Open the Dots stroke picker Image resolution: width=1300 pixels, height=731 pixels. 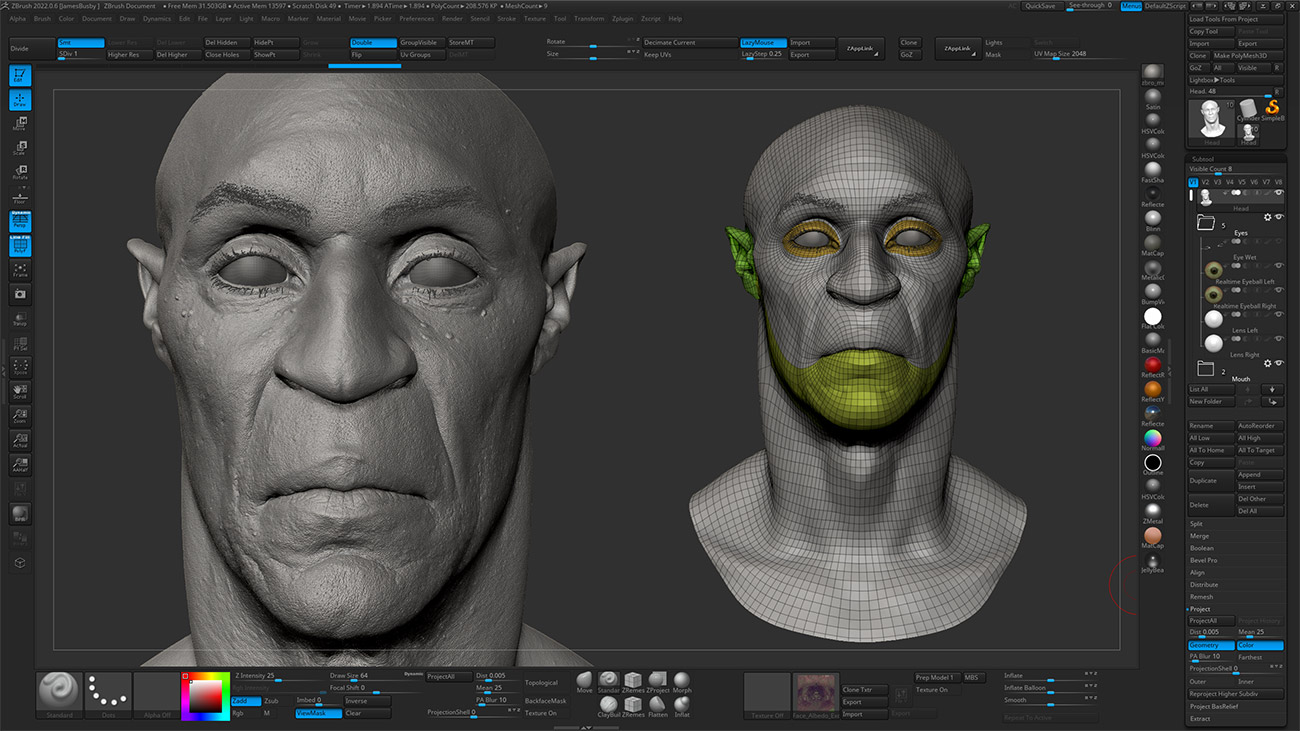pyautogui.click(x=108, y=695)
